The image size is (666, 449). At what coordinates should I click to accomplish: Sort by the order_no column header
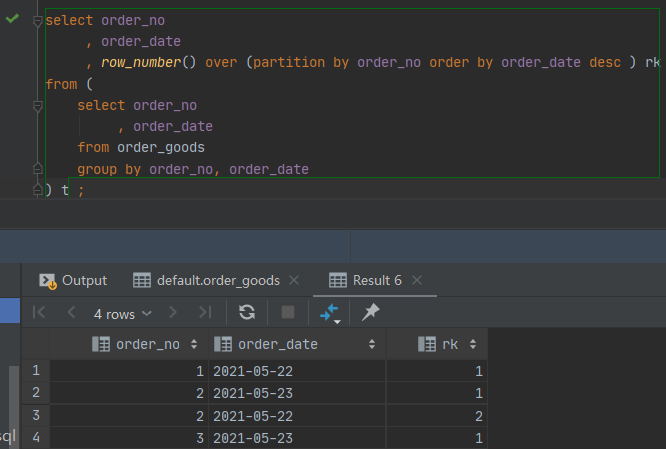click(x=129, y=344)
